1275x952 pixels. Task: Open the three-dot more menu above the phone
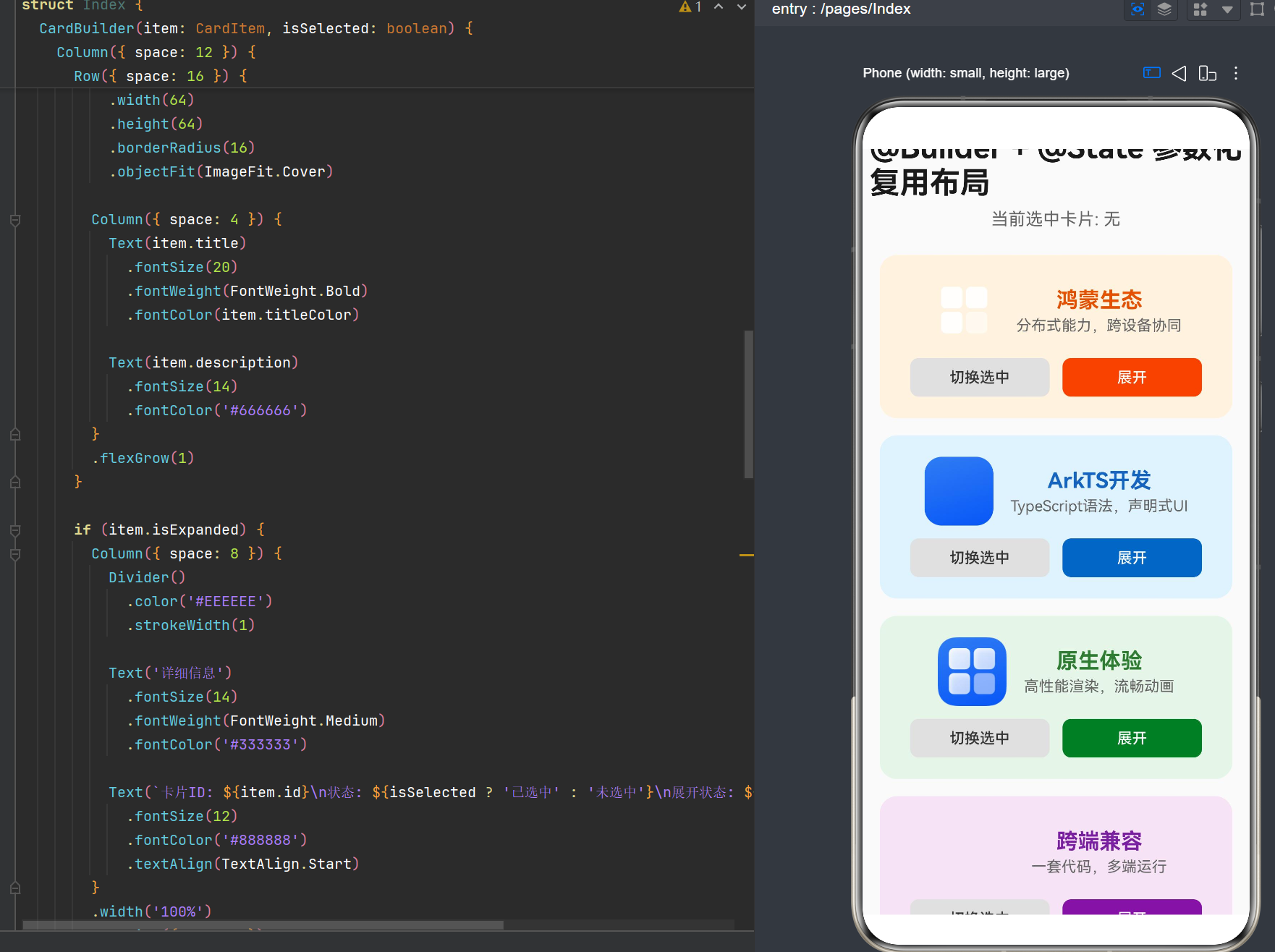point(1236,73)
